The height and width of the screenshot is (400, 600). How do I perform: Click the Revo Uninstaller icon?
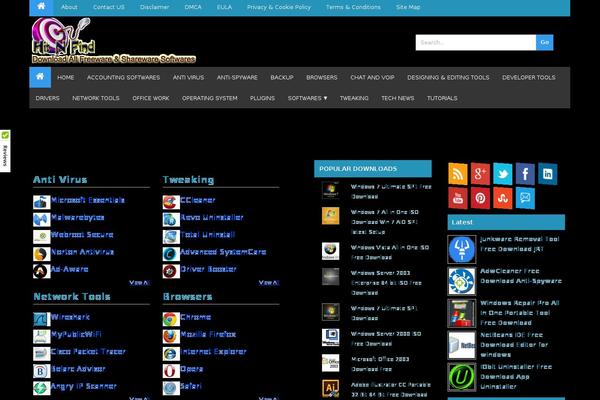point(171,219)
